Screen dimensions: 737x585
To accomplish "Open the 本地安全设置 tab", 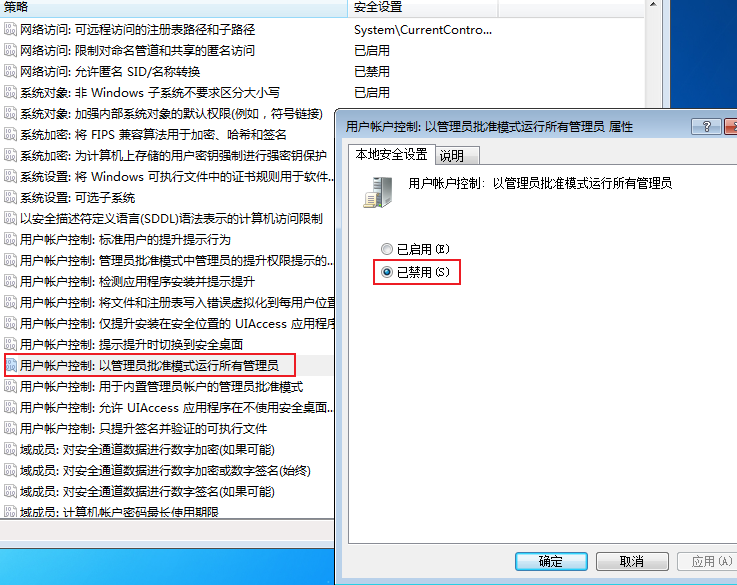I will click(392, 154).
